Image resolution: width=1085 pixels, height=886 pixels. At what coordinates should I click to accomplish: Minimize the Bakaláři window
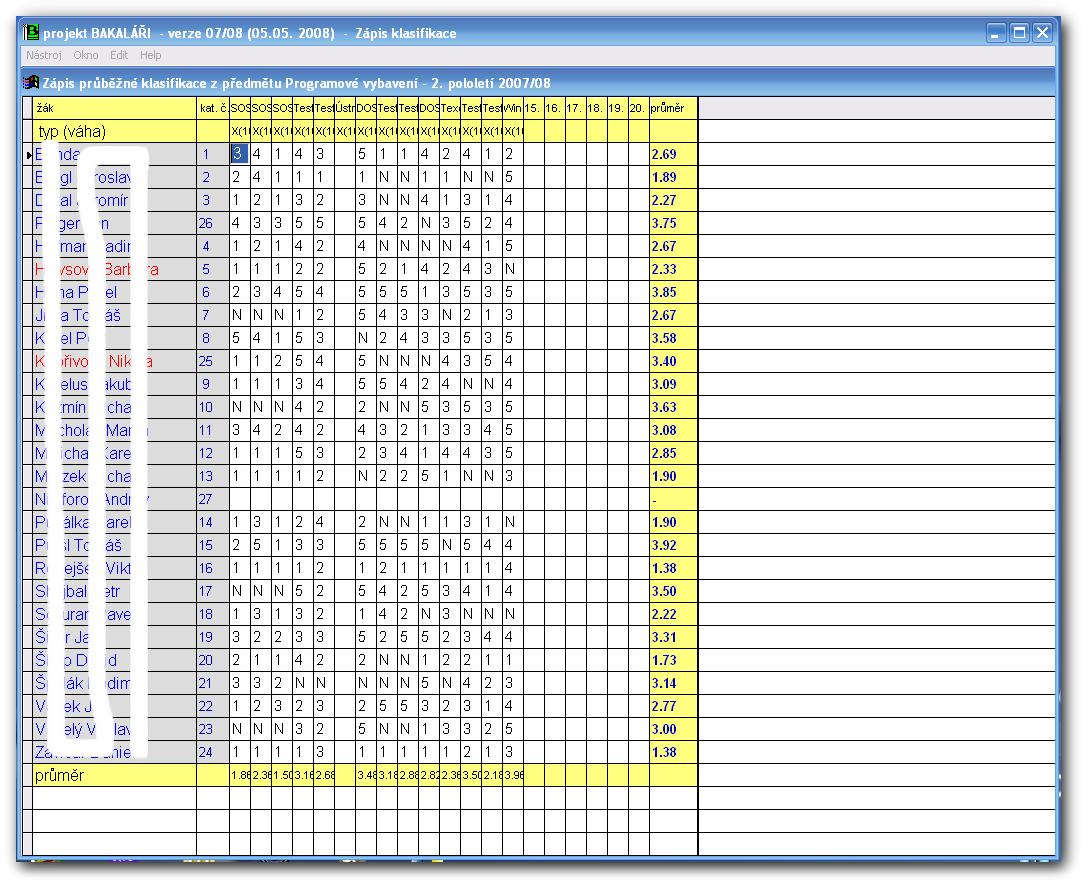coord(996,33)
